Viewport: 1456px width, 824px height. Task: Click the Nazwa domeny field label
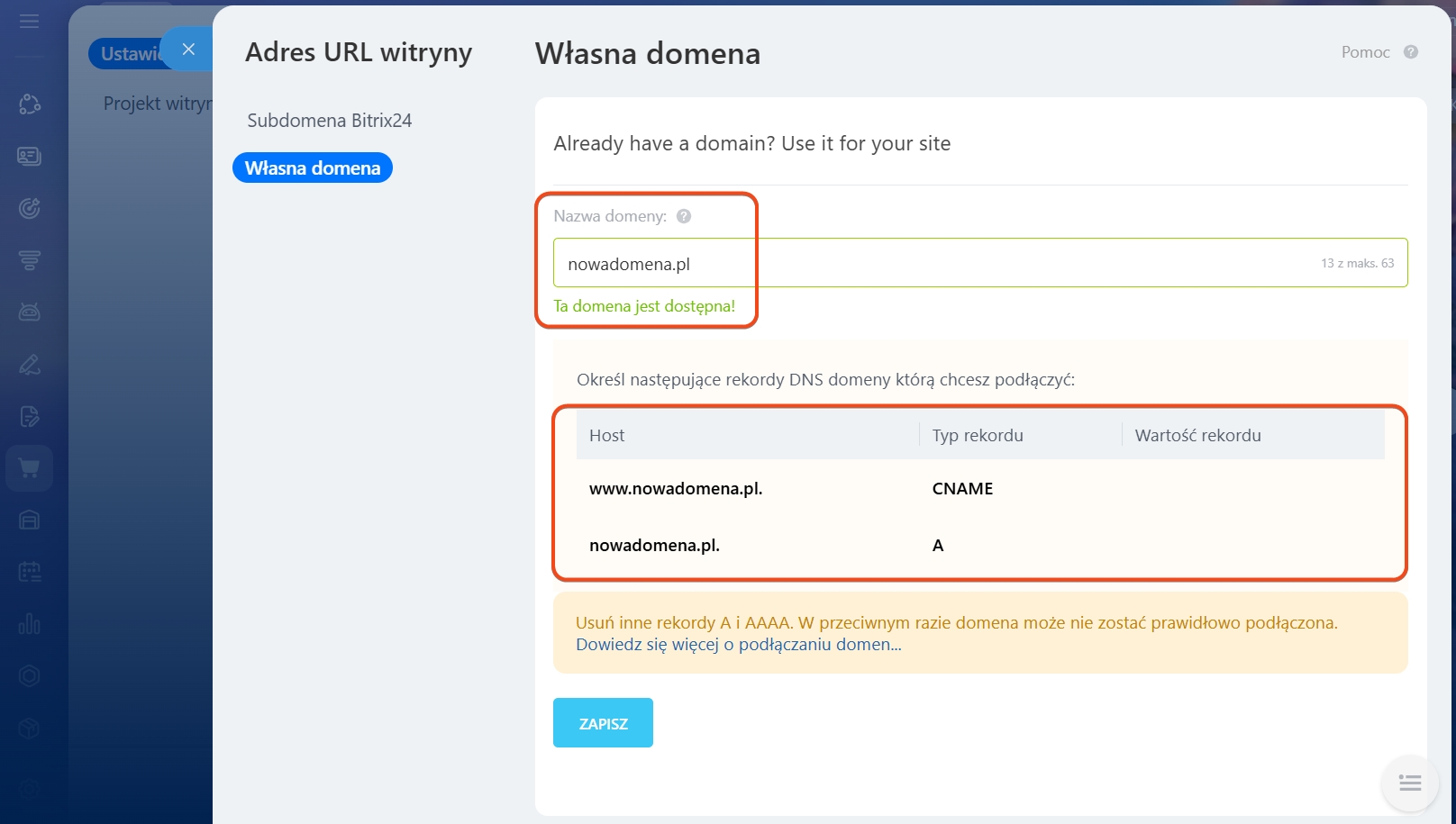pos(610,216)
